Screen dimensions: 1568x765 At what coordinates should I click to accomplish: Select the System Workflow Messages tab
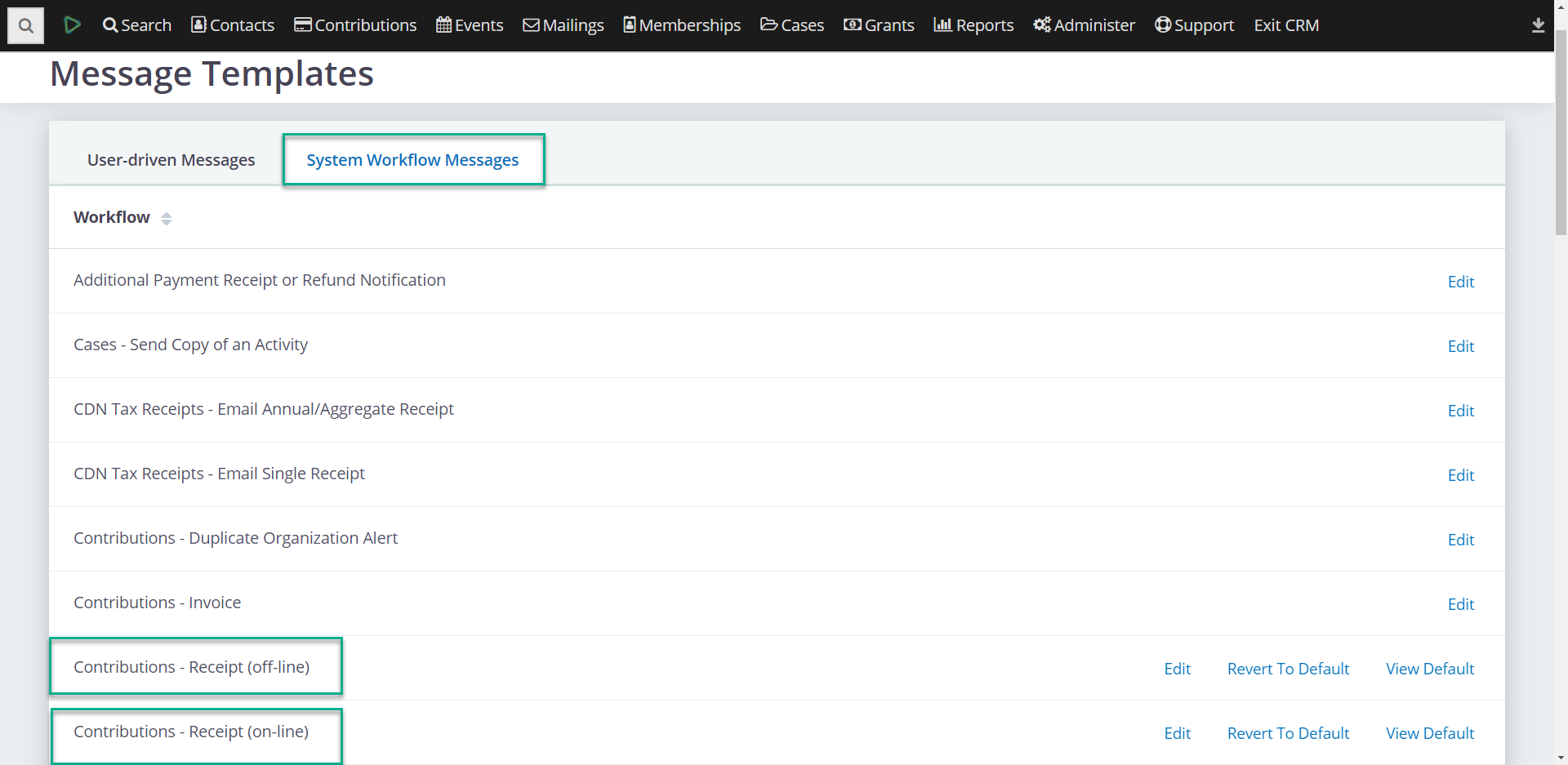[412, 160]
